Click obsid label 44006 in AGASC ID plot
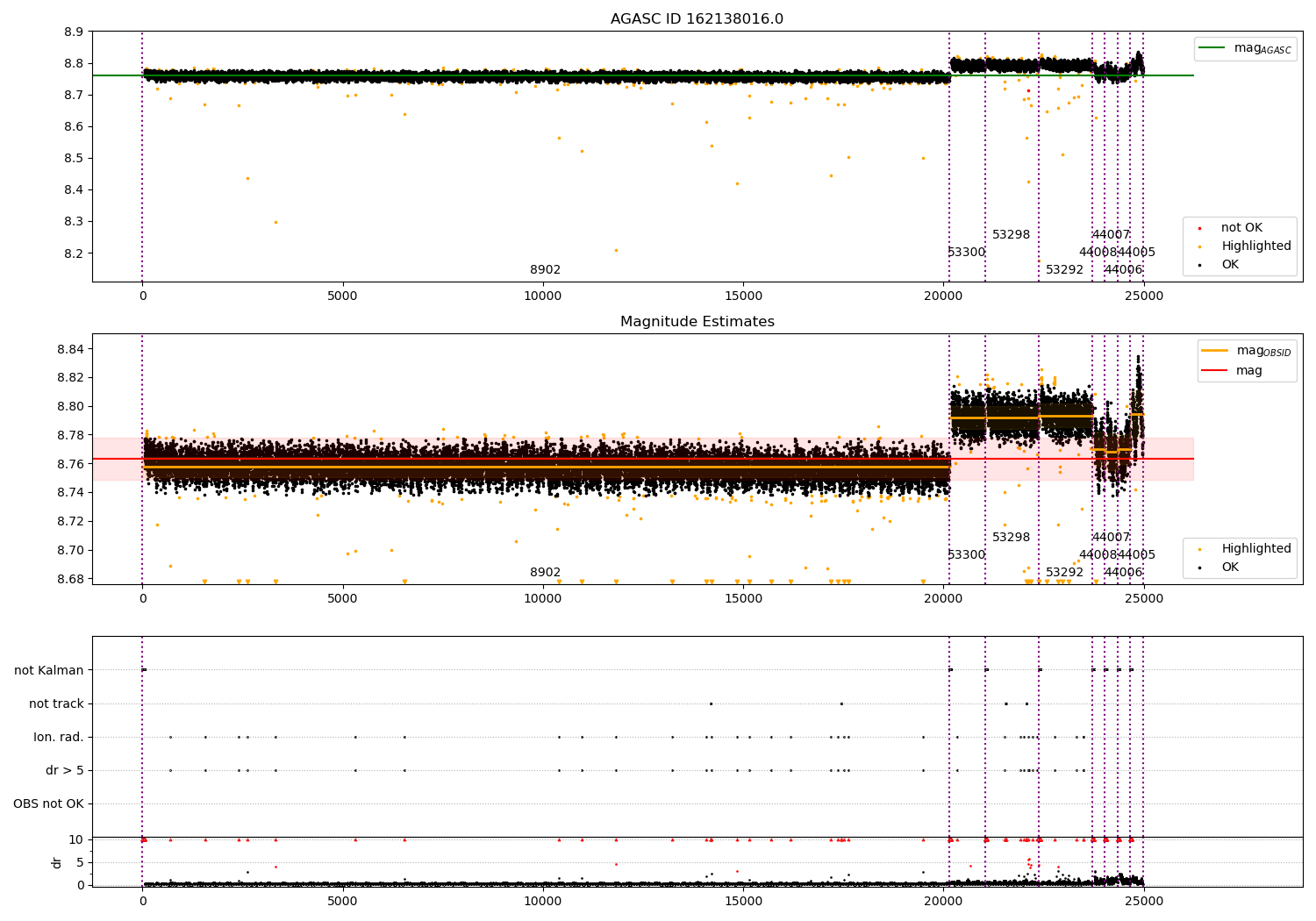This screenshot has height=921, width=1316. click(x=1123, y=270)
